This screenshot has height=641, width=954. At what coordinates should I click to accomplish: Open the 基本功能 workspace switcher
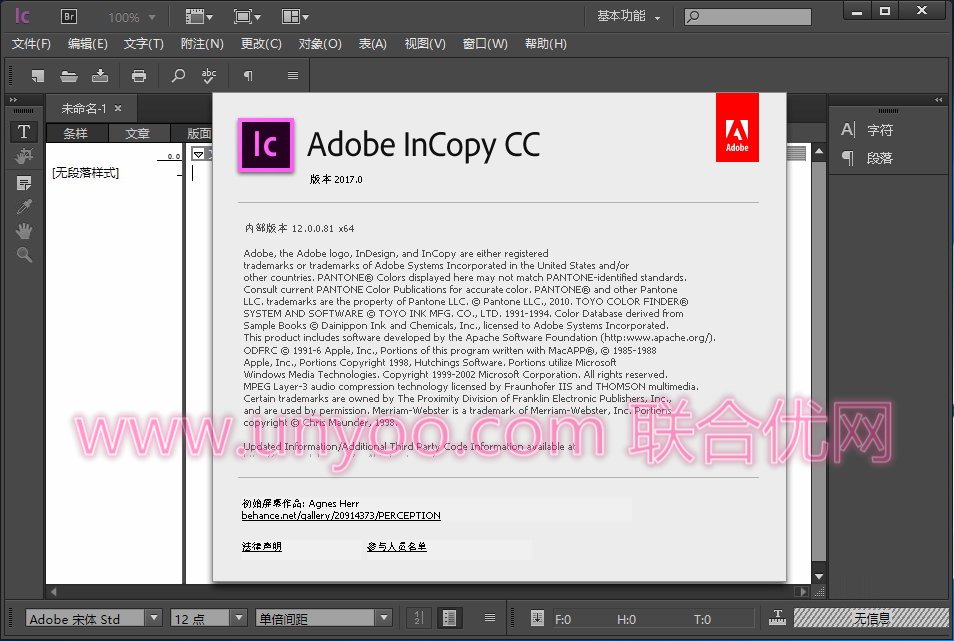pyautogui.click(x=628, y=16)
